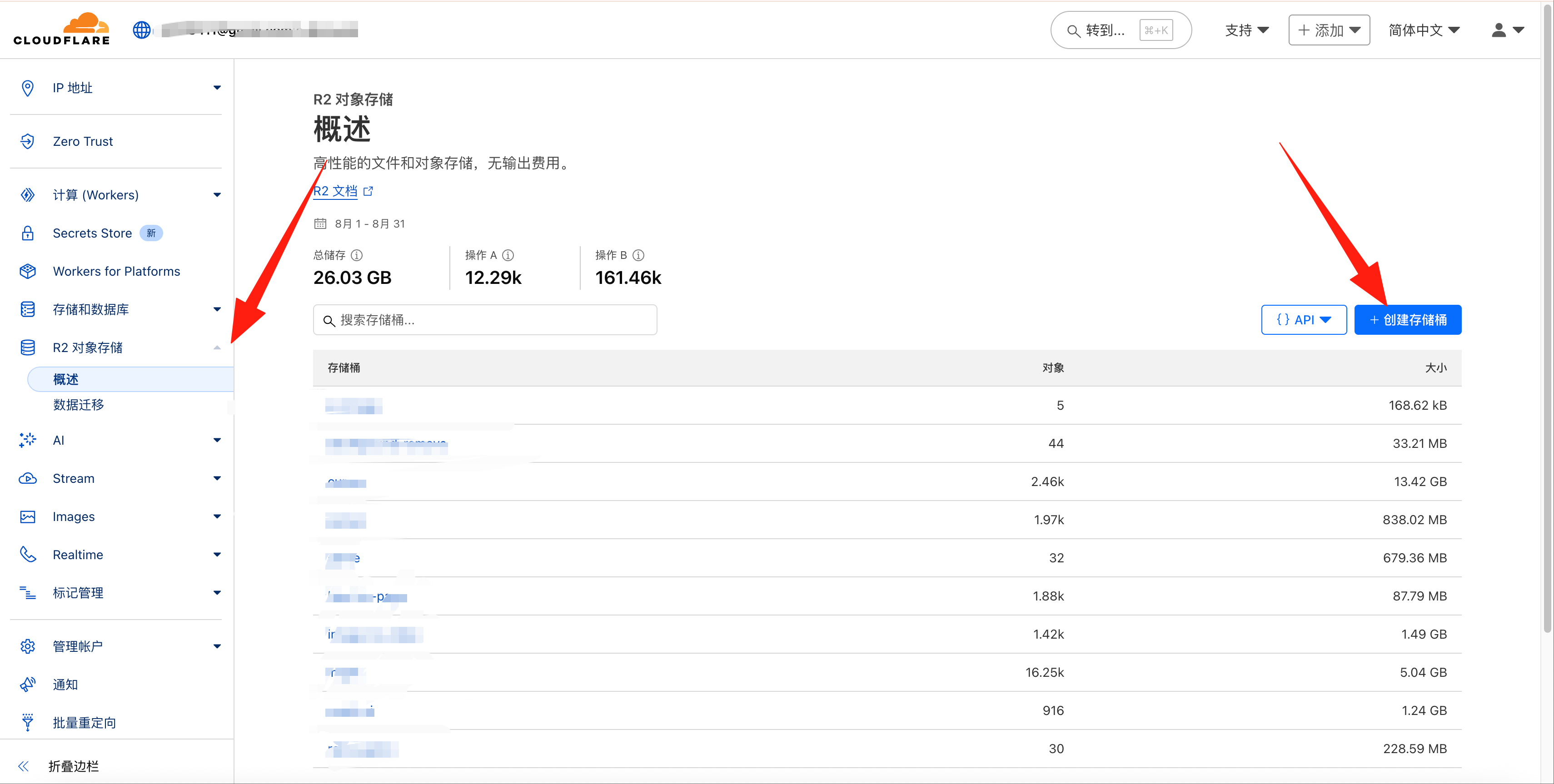Click the Stream cloud play icon

27,478
